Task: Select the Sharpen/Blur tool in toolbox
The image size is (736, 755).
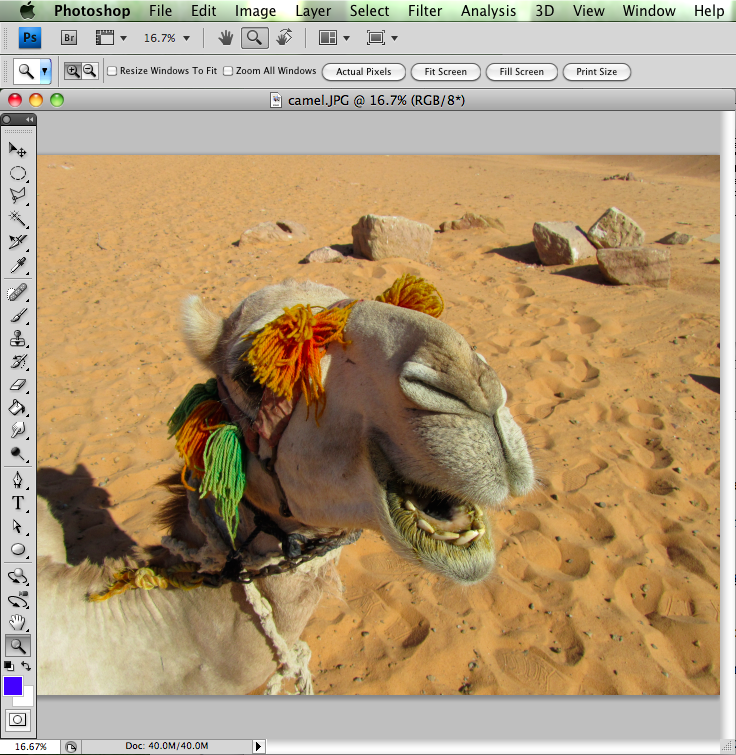Action: point(18,430)
